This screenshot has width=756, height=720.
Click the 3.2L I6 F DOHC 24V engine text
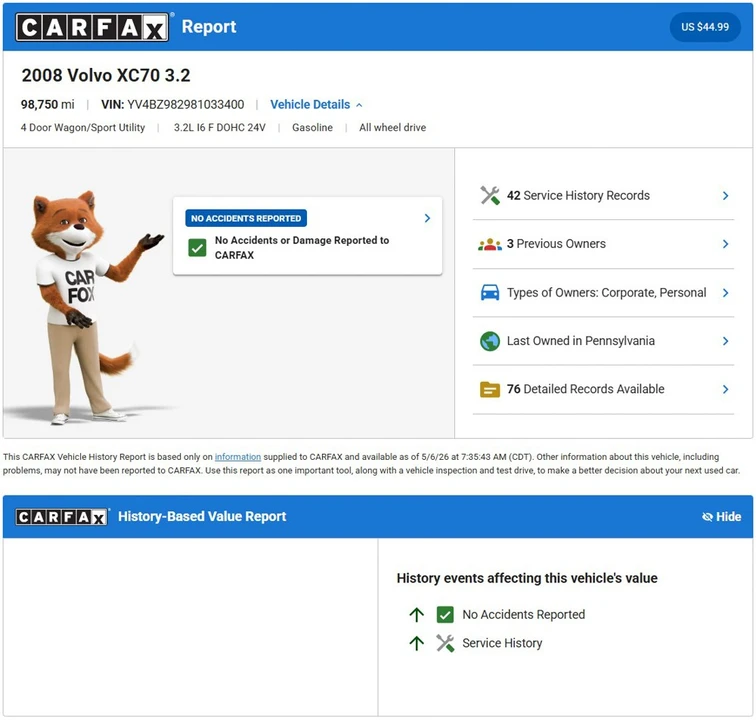pyautogui.click(x=219, y=128)
